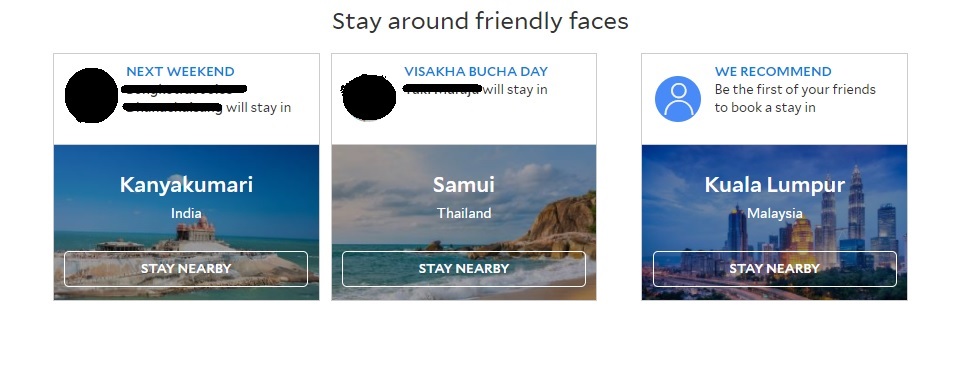
Task: Click the redacted avatar on Samui card
Action: [369, 97]
